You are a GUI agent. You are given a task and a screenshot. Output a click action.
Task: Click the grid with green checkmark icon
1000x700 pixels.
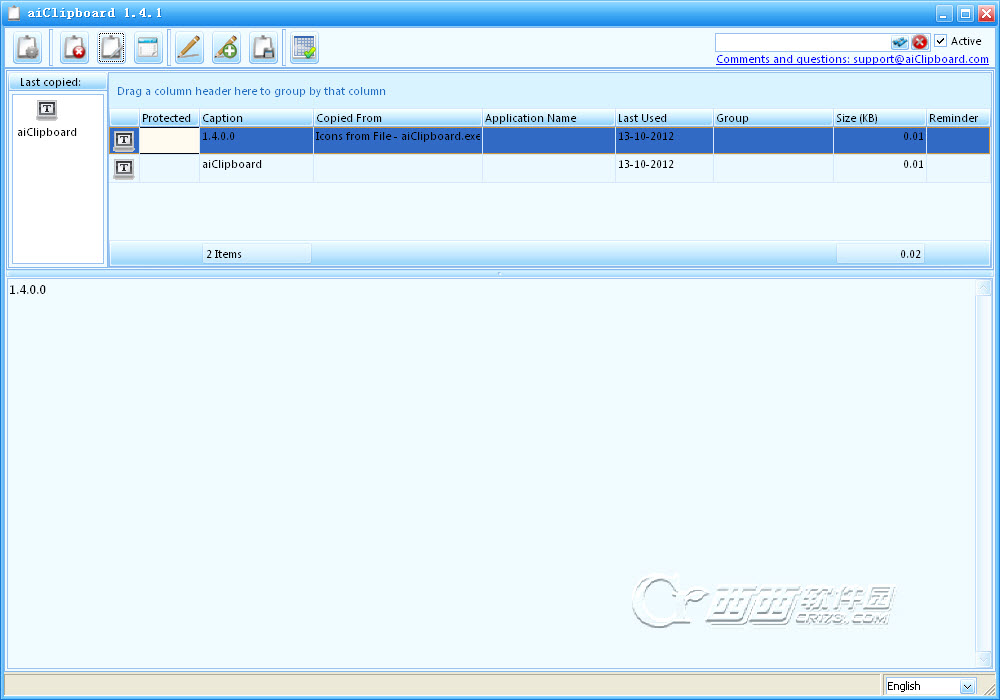coord(304,48)
